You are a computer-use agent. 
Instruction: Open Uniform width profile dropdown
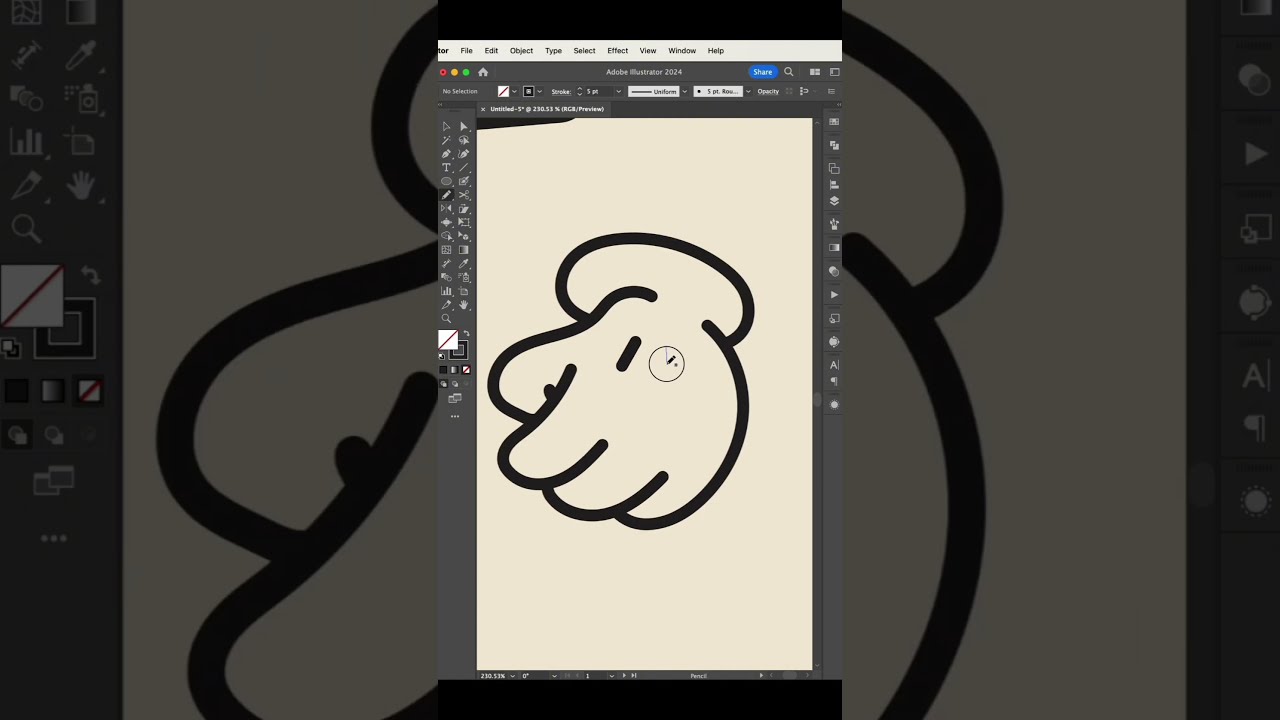pos(684,92)
